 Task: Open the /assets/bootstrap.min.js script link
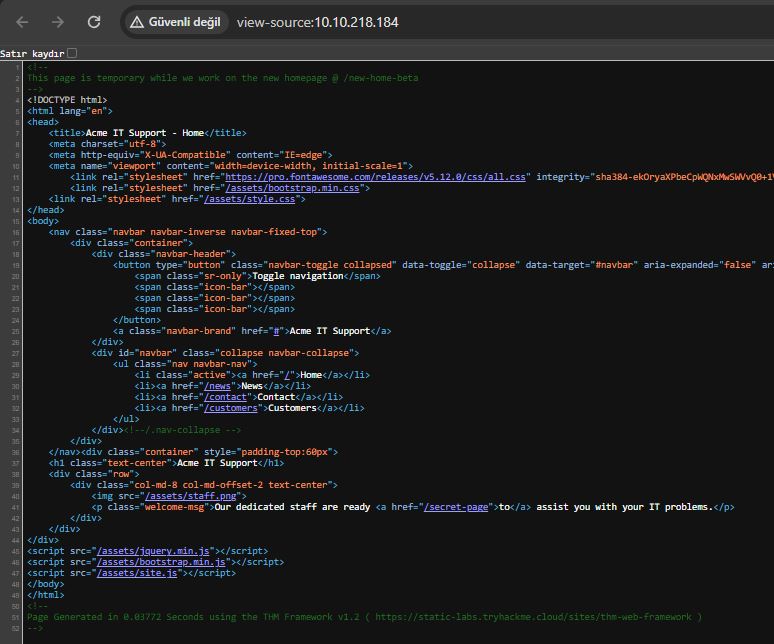(163, 562)
